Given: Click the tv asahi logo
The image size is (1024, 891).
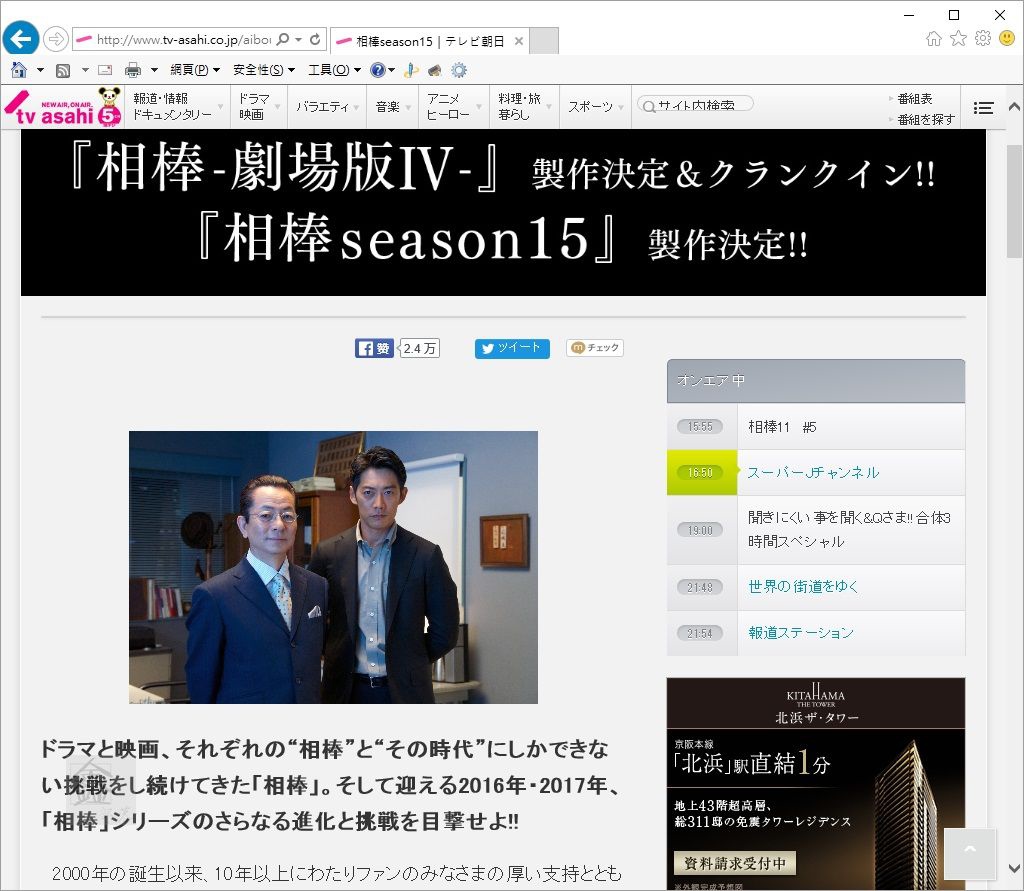Looking at the screenshot, I should tap(63, 107).
